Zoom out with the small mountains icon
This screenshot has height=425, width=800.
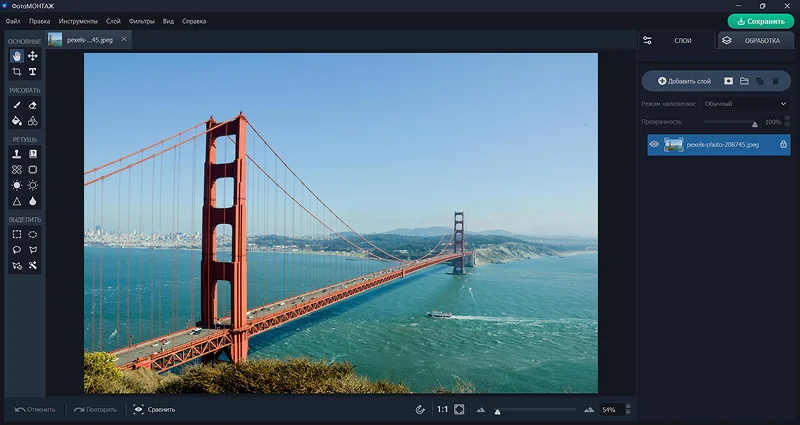click(x=481, y=409)
